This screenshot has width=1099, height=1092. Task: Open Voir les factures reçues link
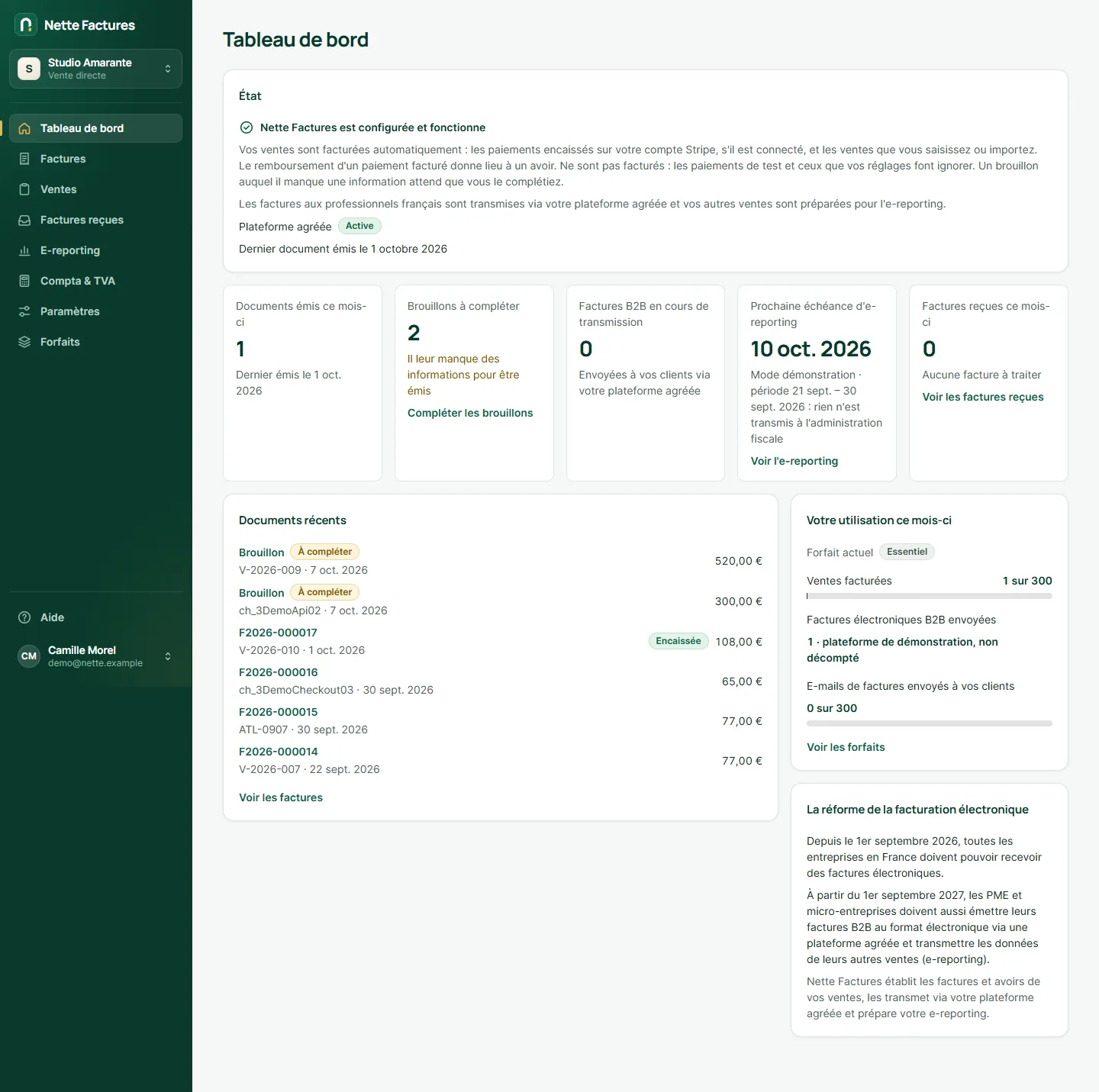click(x=983, y=397)
